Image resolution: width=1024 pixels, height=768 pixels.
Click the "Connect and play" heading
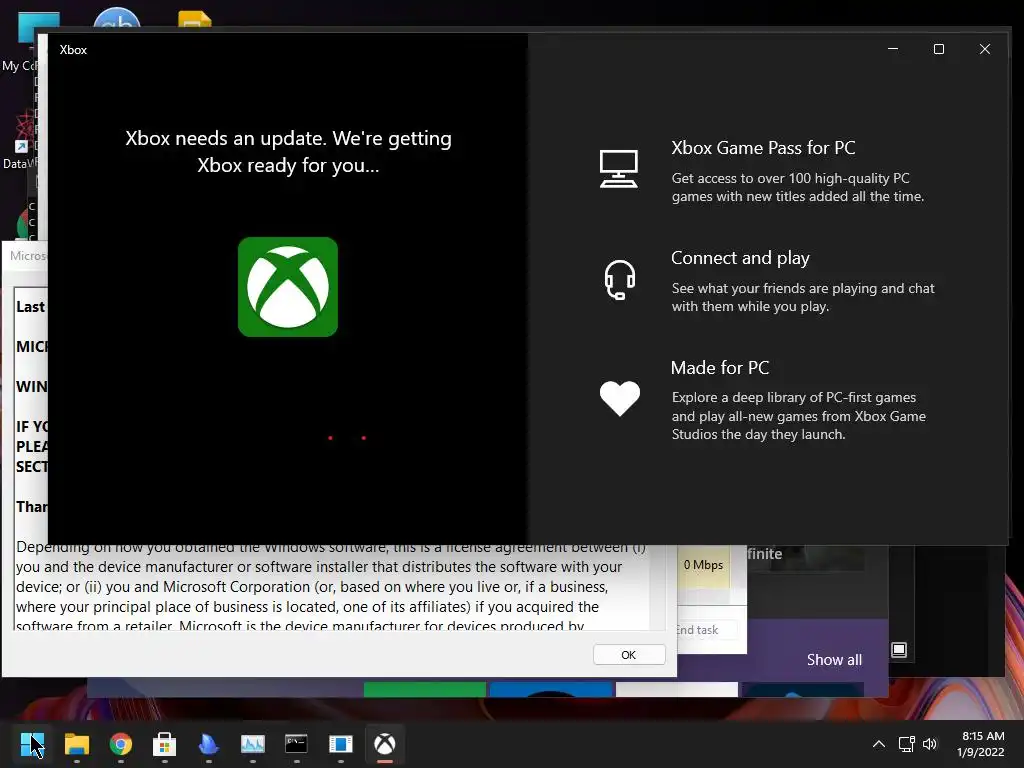pos(740,258)
